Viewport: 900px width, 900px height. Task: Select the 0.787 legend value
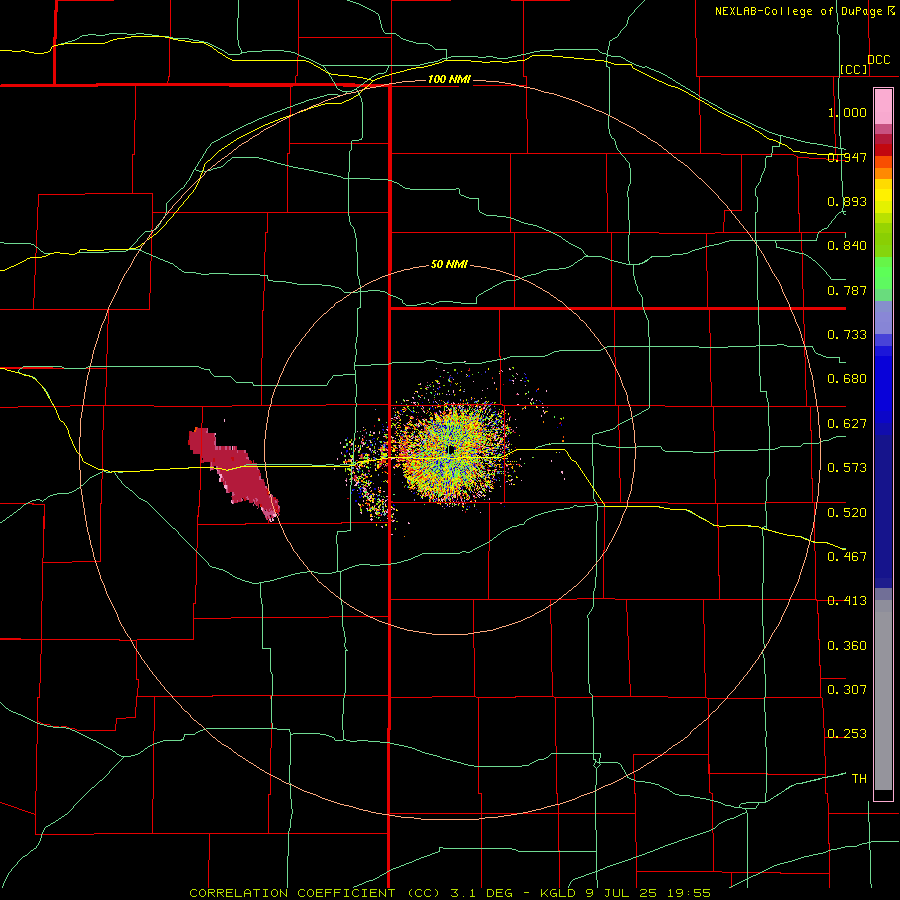pyautogui.click(x=847, y=290)
